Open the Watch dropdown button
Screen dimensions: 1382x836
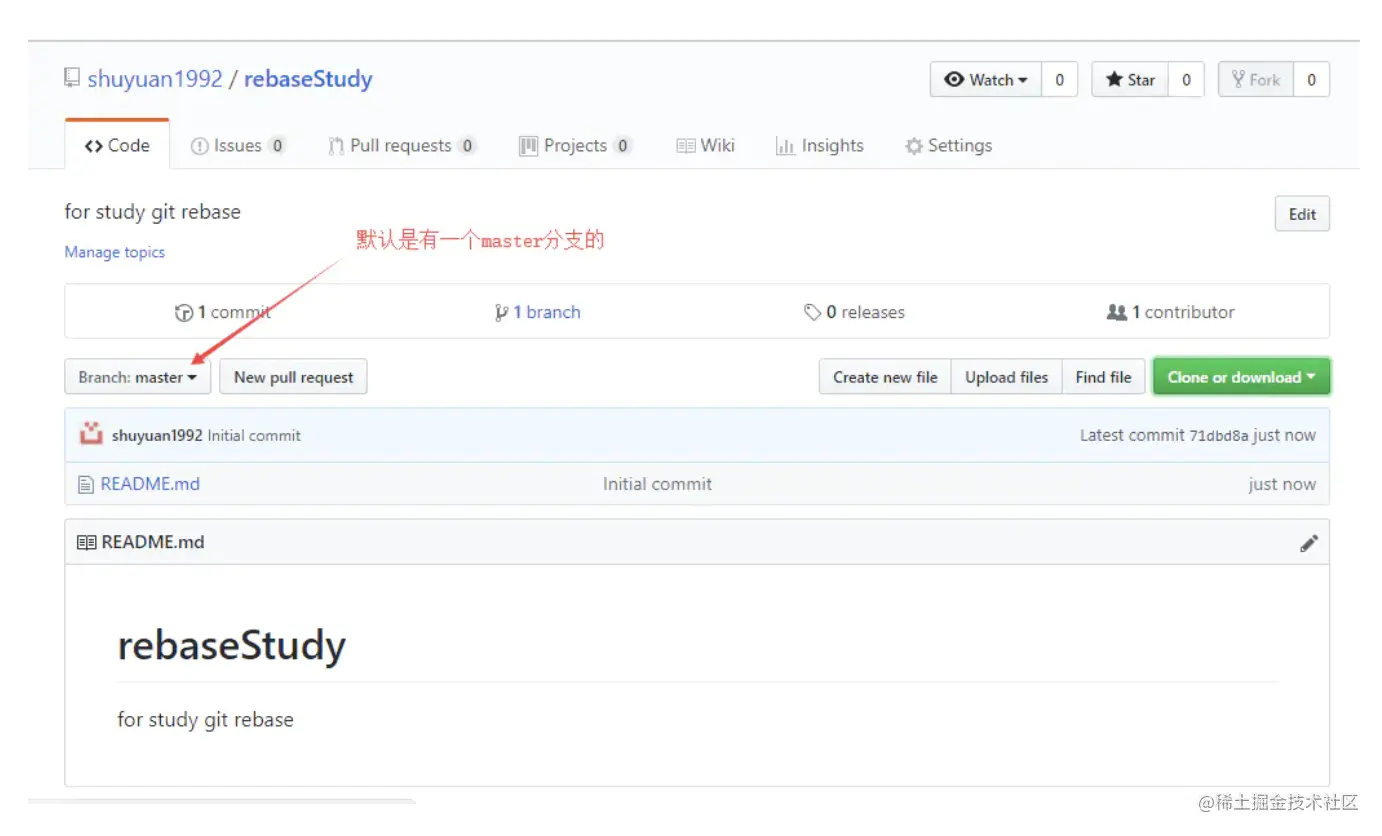[x=986, y=80]
